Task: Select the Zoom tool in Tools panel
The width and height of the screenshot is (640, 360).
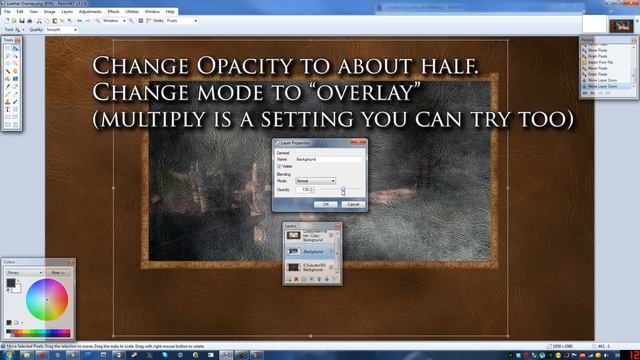Action: 15,63
